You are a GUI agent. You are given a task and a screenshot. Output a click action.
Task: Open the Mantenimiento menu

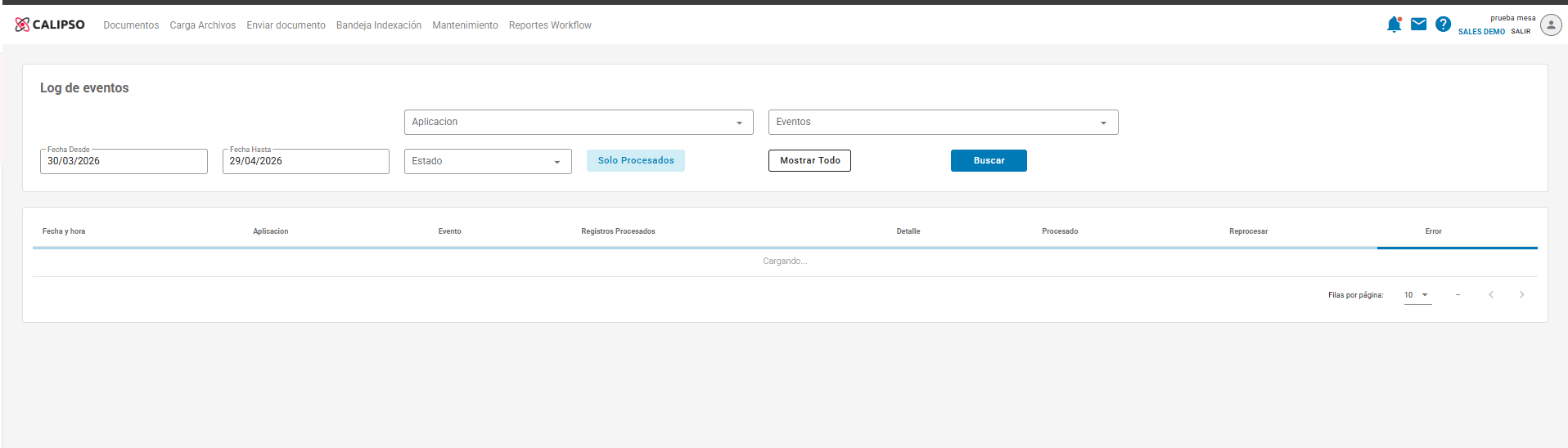pos(465,25)
